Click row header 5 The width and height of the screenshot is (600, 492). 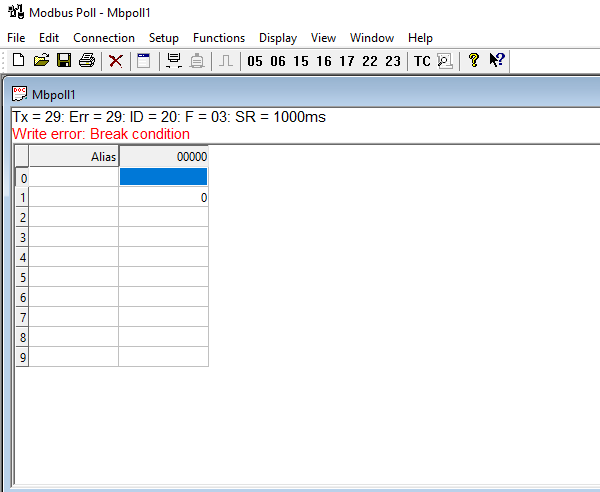22,277
